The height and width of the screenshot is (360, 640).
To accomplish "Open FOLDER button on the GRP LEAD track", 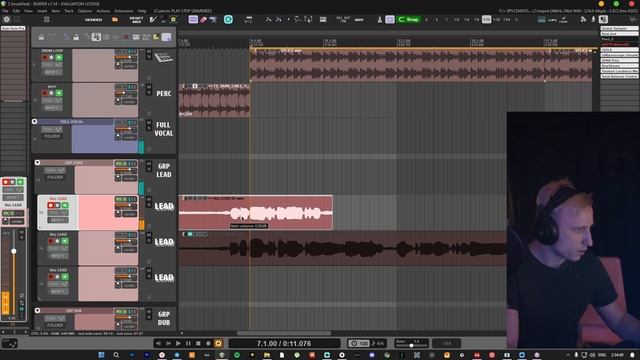I will tap(55, 178).
